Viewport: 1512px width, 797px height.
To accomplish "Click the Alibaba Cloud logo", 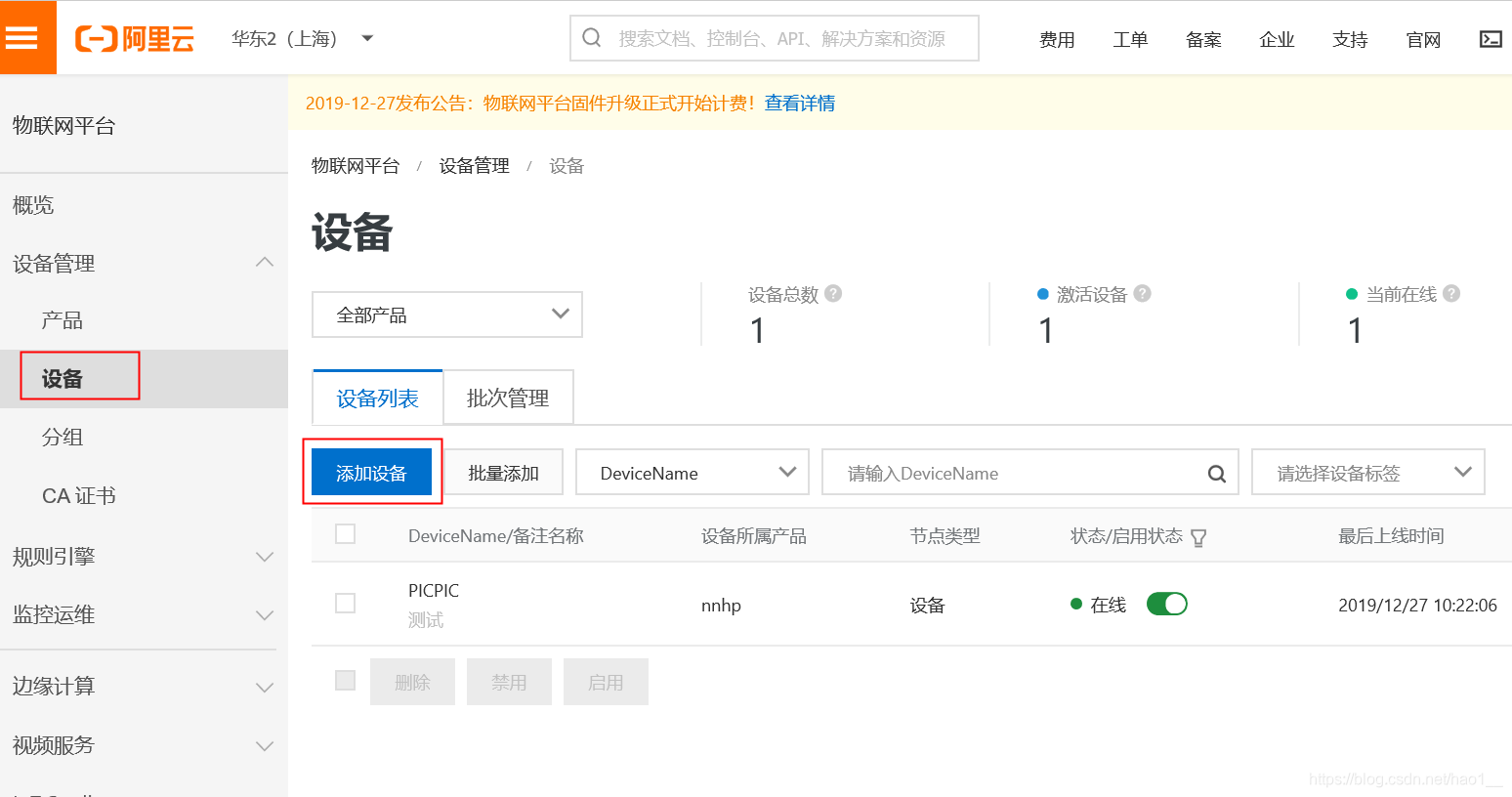I will pos(135,39).
